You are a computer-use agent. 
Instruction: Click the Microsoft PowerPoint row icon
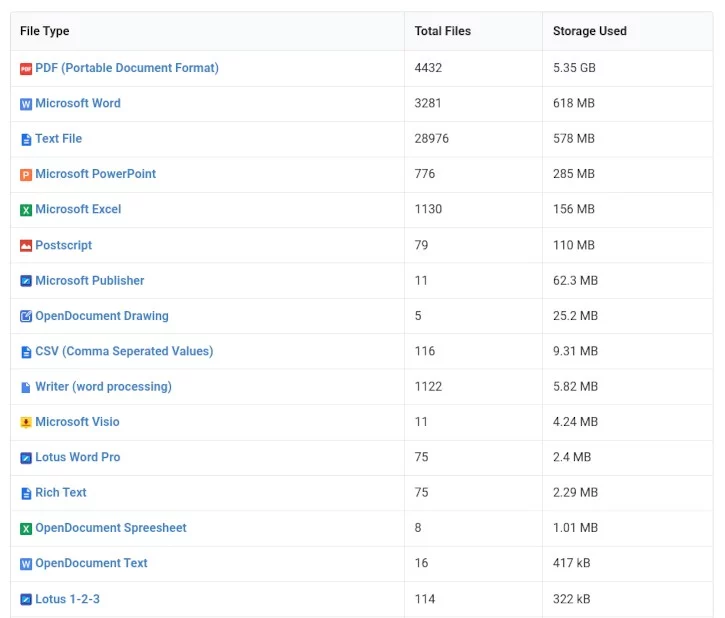click(x=26, y=175)
